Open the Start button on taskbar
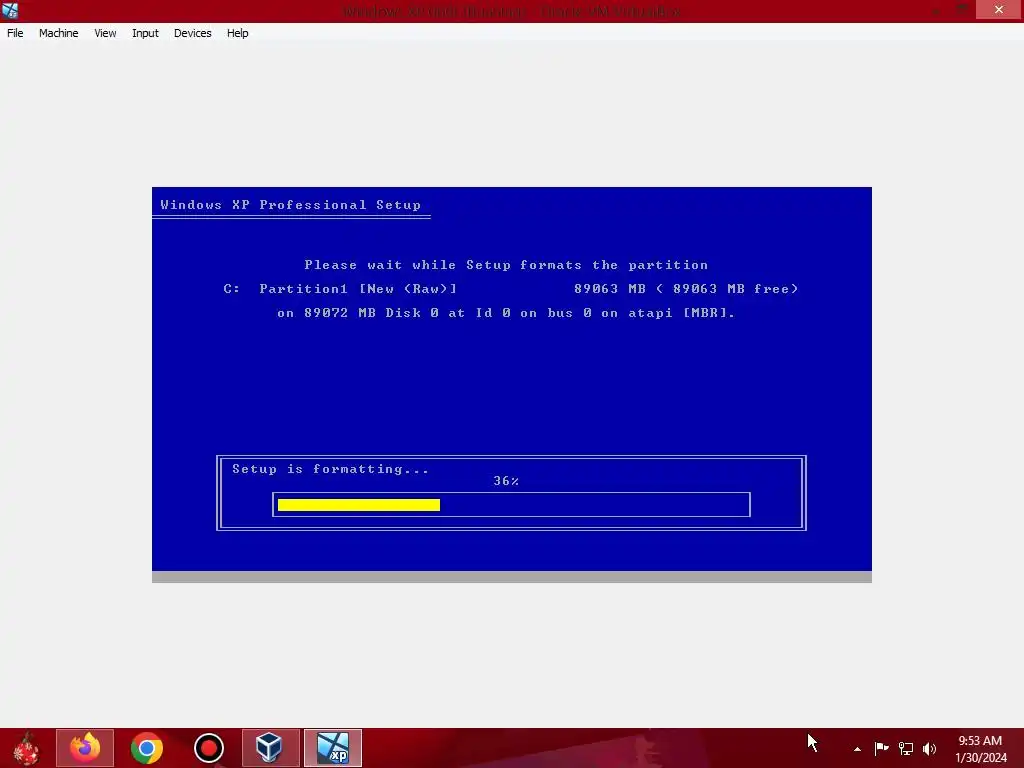 [x=27, y=748]
